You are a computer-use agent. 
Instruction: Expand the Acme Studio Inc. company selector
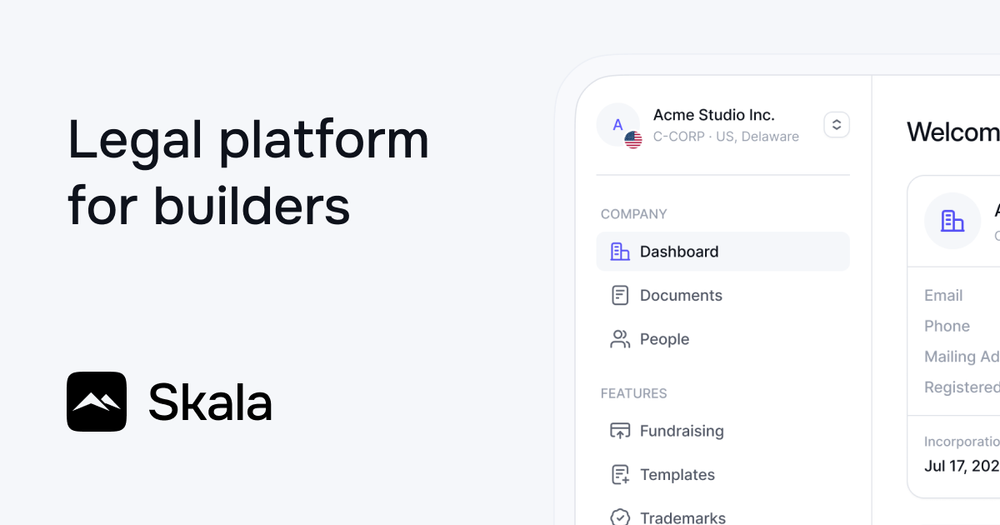pyautogui.click(x=723, y=125)
